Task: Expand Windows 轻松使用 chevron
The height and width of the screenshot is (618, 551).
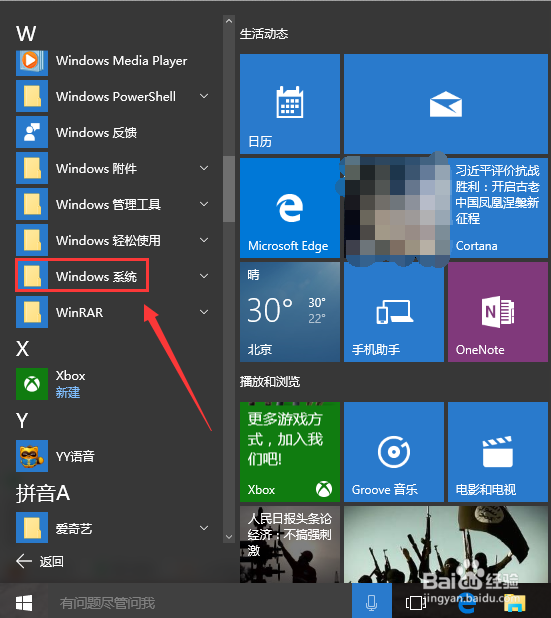Action: click(204, 240)
